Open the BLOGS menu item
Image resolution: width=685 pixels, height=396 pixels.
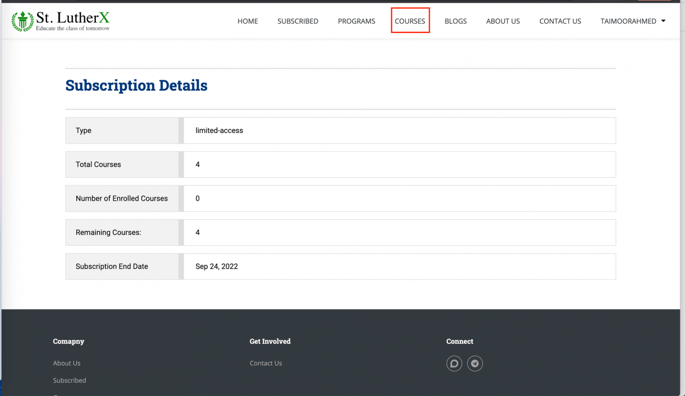click(x=456, y=21)
